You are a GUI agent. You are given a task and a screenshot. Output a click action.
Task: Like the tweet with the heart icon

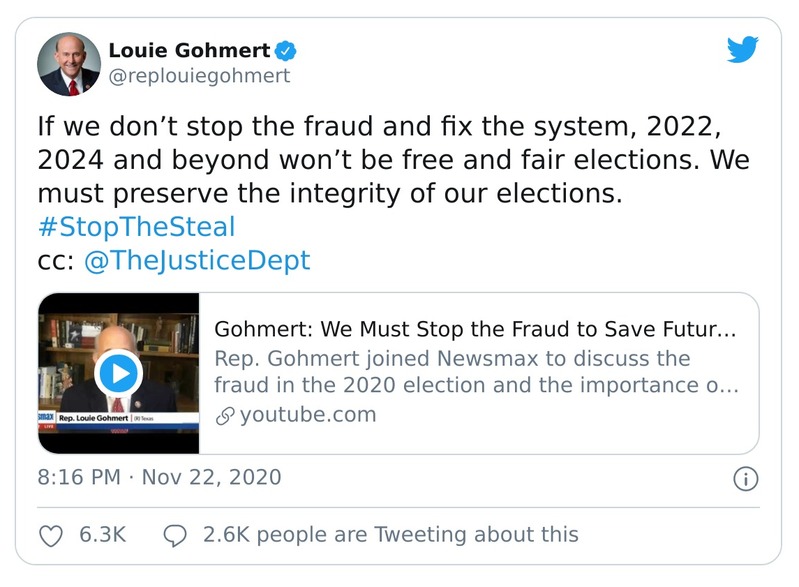coord(50,535)
